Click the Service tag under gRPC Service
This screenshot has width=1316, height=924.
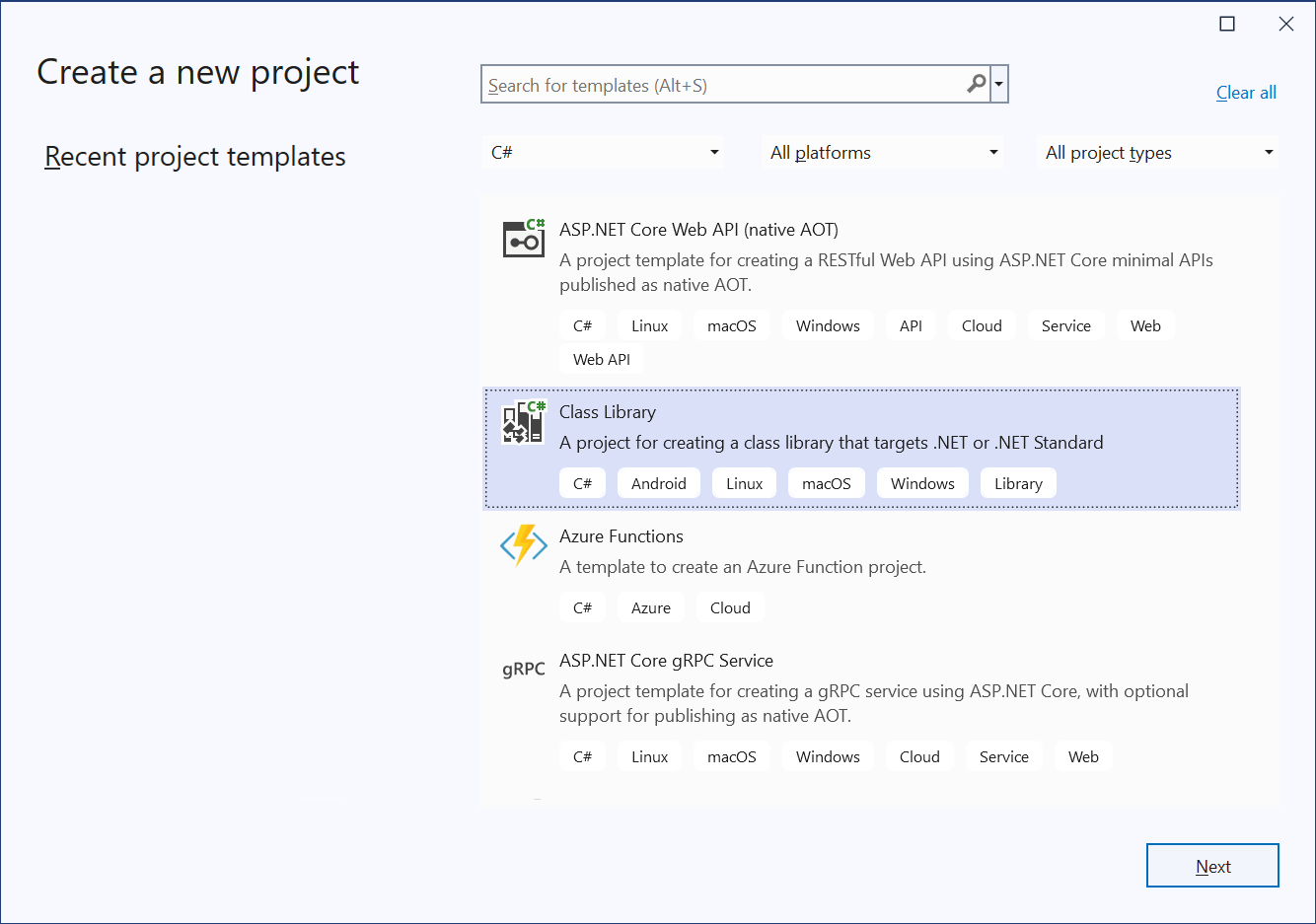(x=1004, y=756)
